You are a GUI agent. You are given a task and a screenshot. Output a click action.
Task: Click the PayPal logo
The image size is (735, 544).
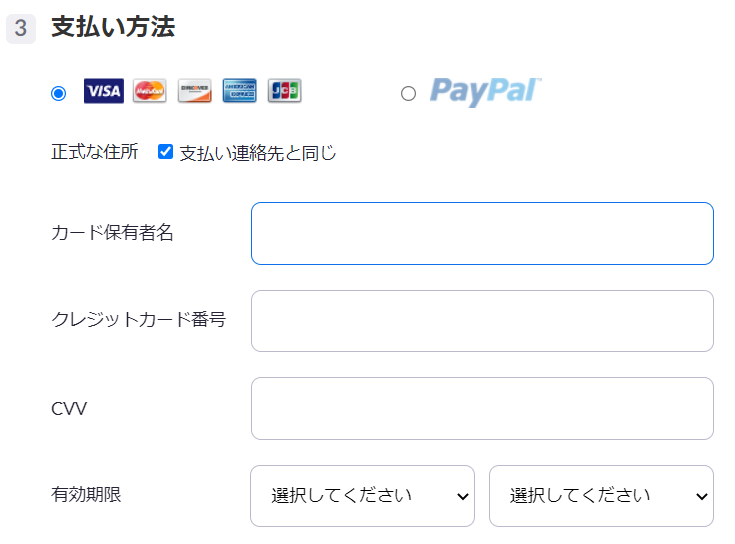pyautogui.click(x=485, y=92)
